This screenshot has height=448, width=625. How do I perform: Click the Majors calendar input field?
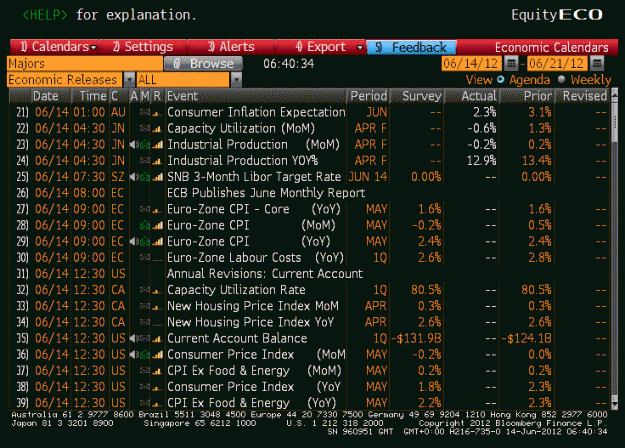pos(85,63)
